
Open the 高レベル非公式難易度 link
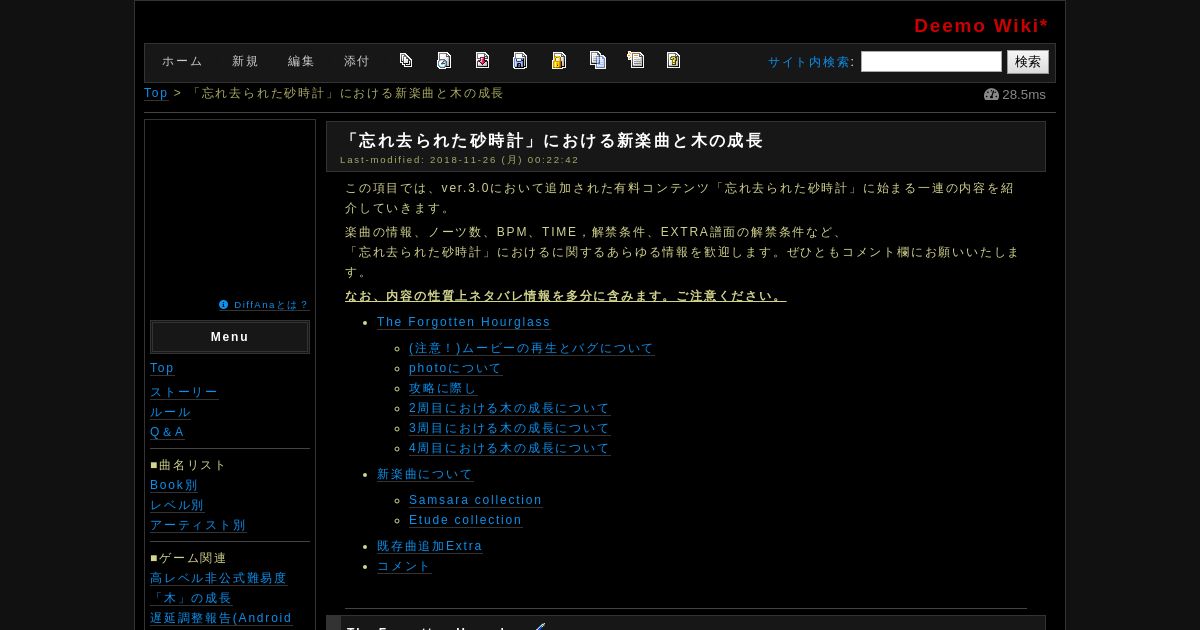(218, 578)
